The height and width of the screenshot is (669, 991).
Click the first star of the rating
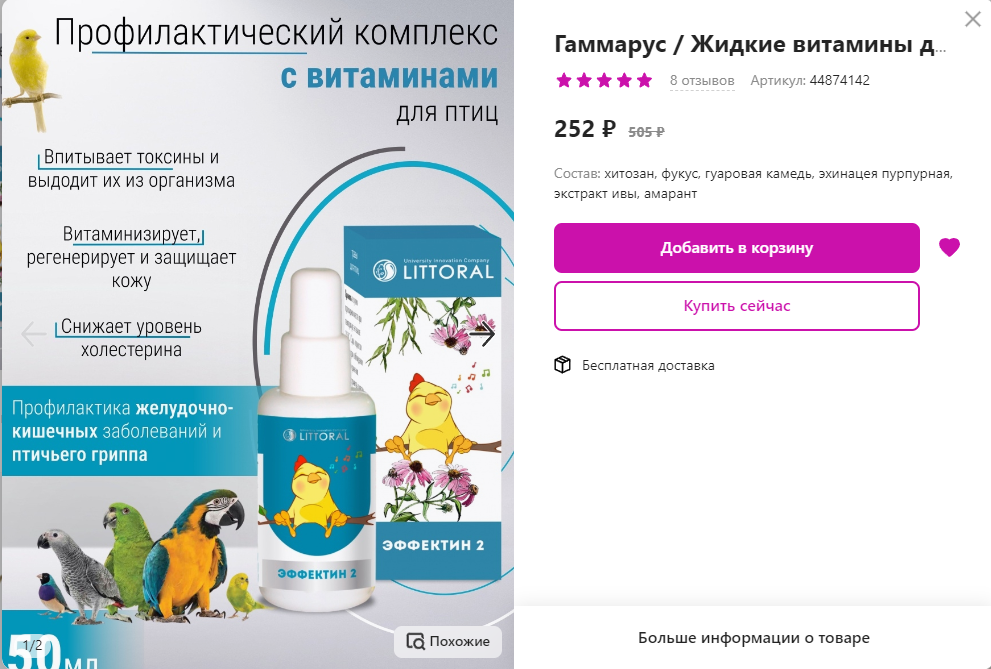564,80
